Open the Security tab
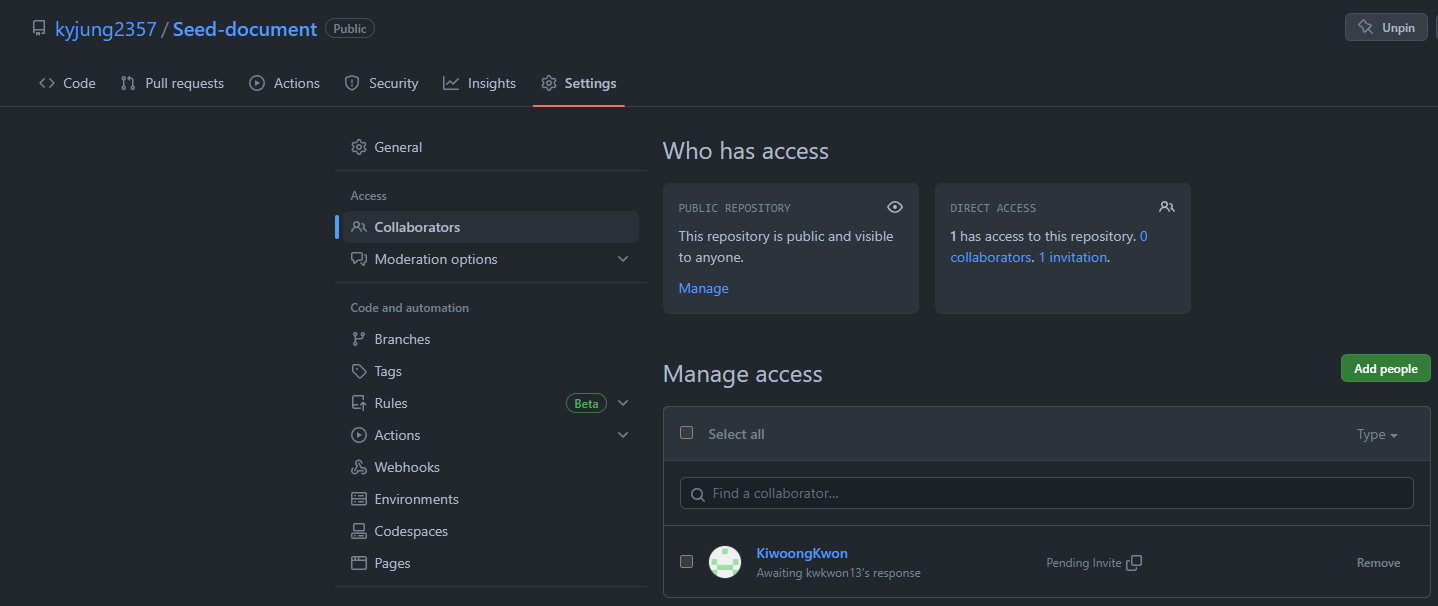 point(381,83)
